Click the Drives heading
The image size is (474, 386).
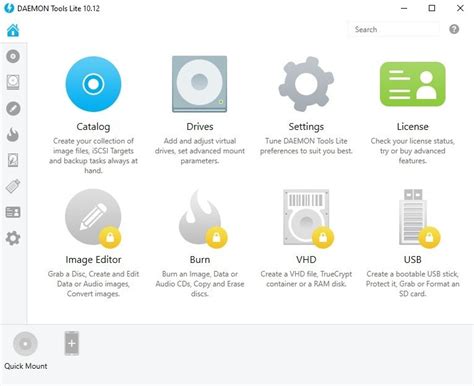click(x=200, y=127)
